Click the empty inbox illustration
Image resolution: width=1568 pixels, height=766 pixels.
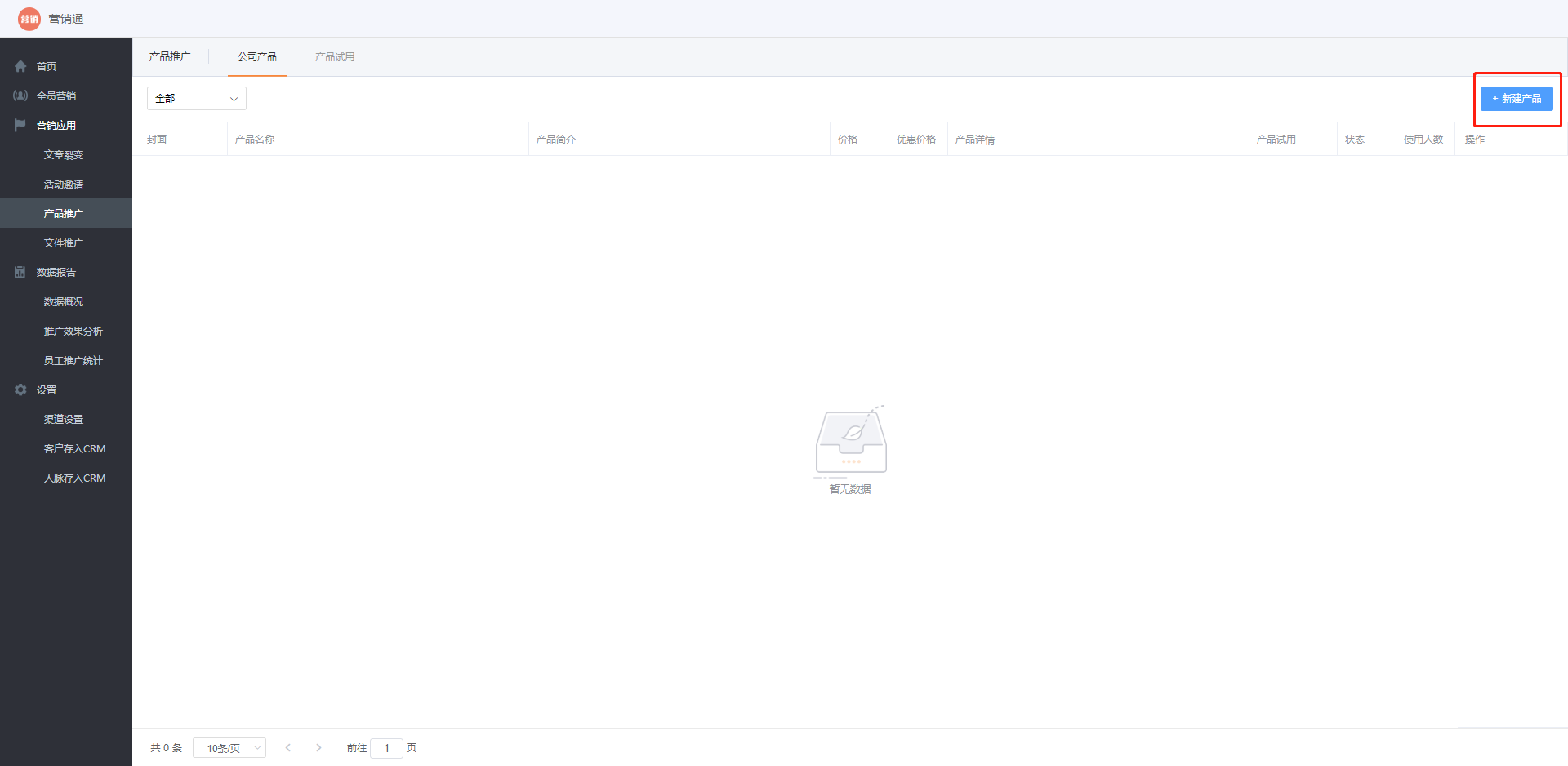coord(850,441)
